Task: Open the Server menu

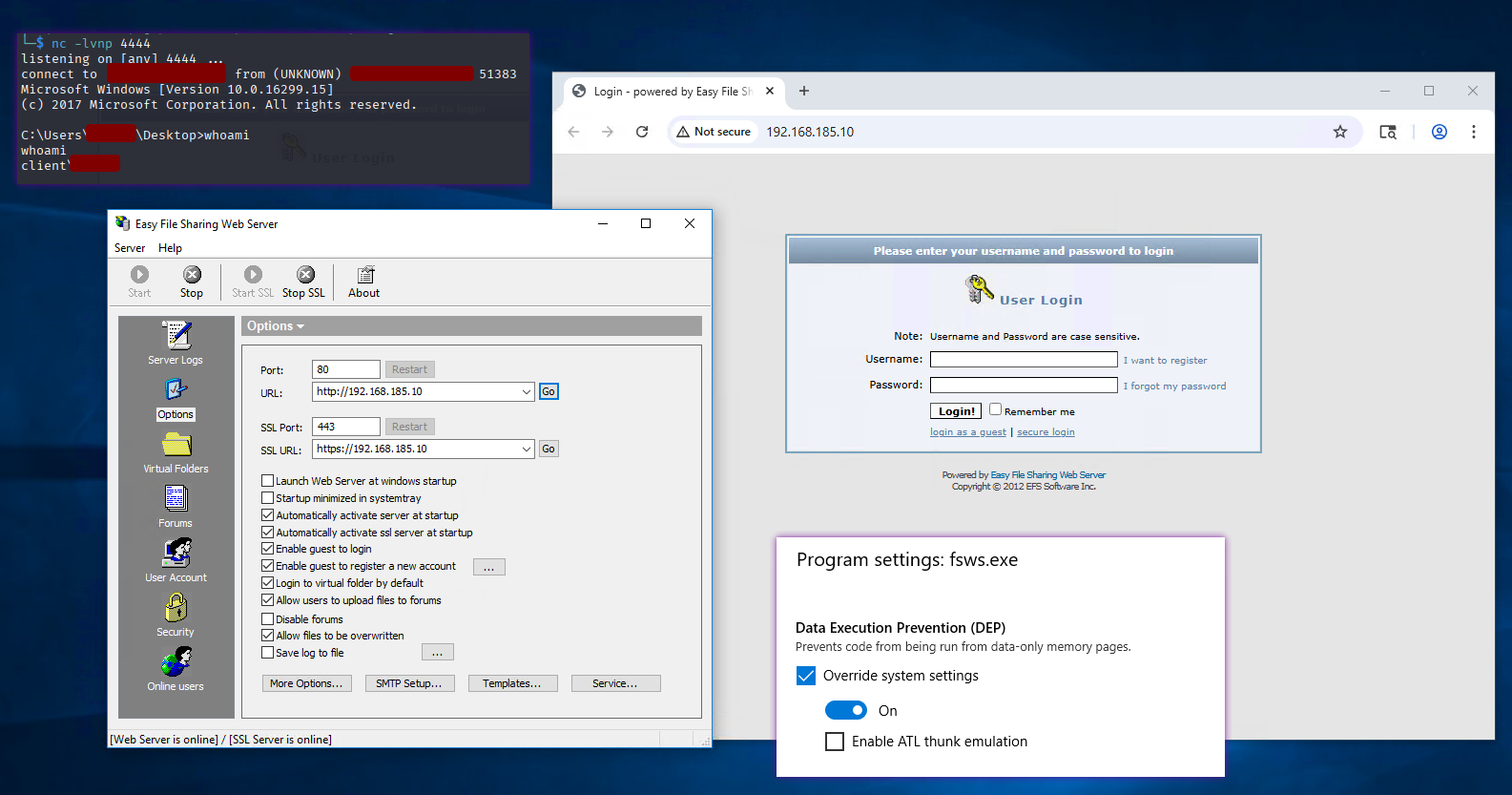Action: click(x=130, y=248)
